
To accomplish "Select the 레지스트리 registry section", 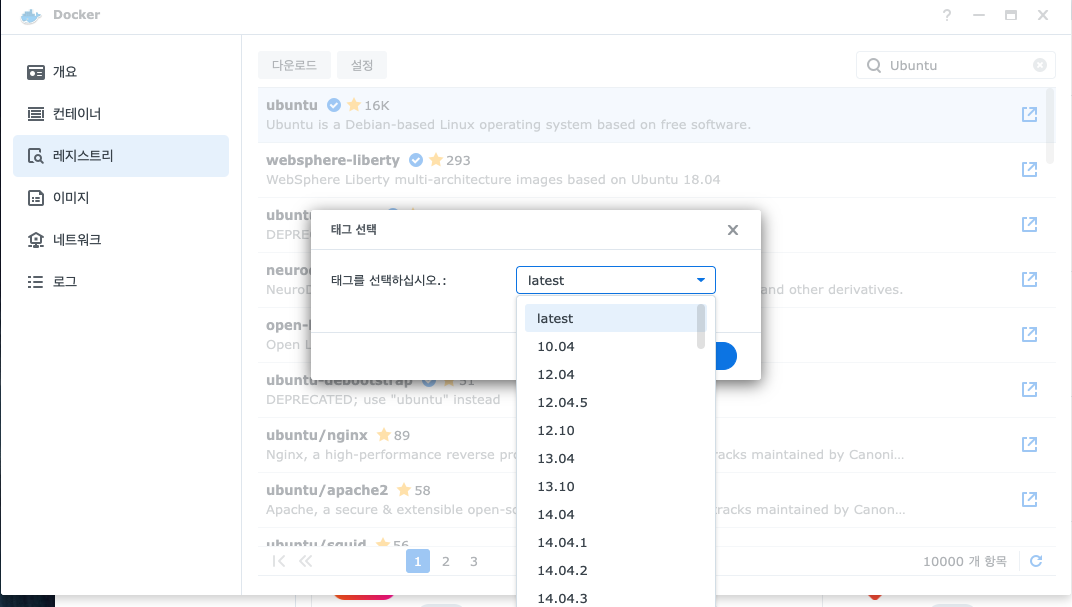I will [120, 156].
